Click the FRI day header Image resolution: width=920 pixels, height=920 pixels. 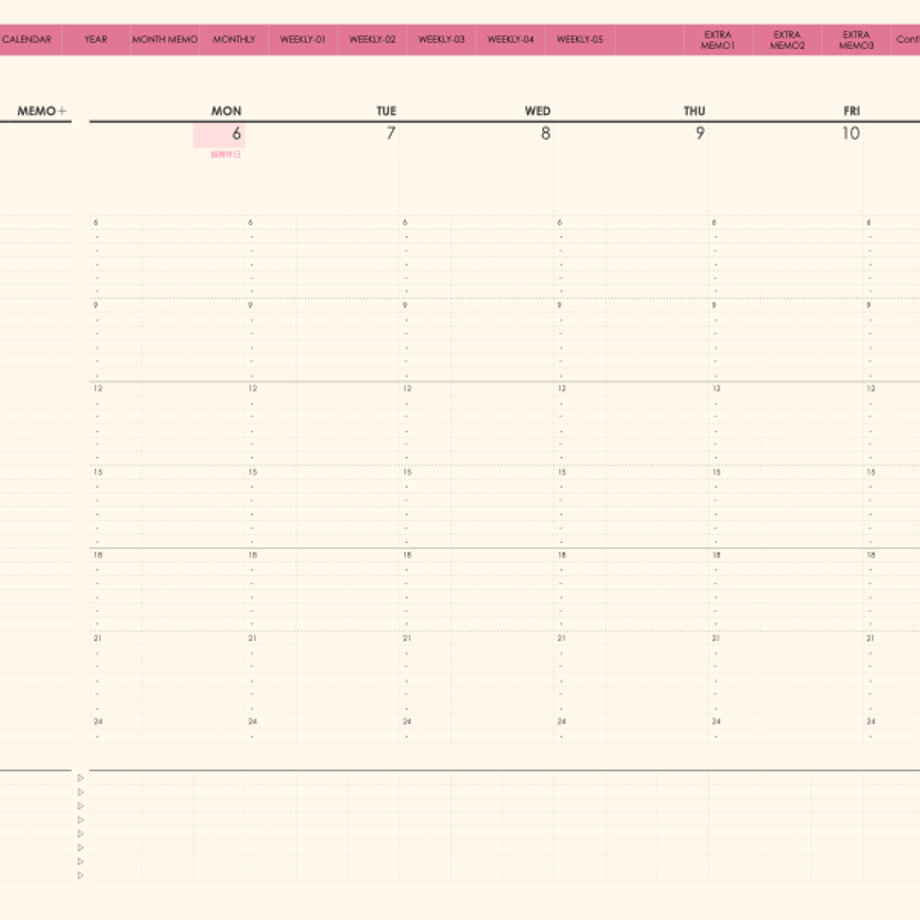[x=852, y=111]
